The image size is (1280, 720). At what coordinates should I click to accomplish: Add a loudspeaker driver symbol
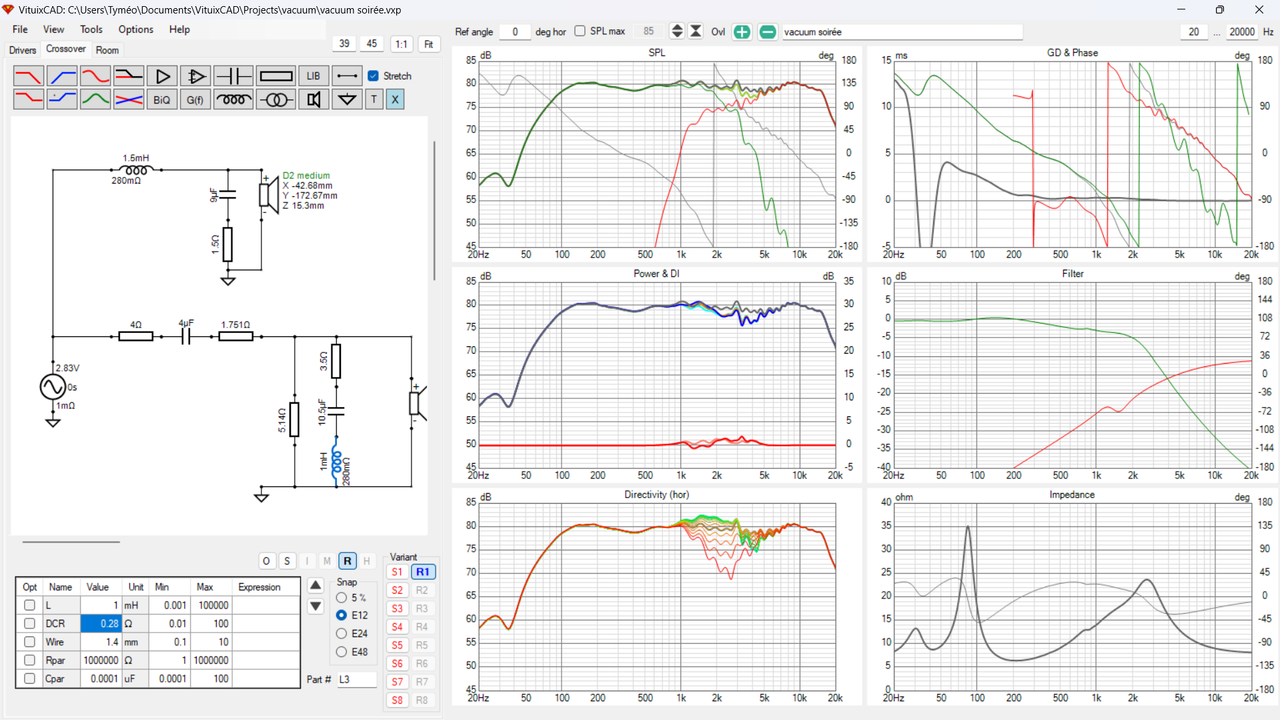[x=313, y=99]
